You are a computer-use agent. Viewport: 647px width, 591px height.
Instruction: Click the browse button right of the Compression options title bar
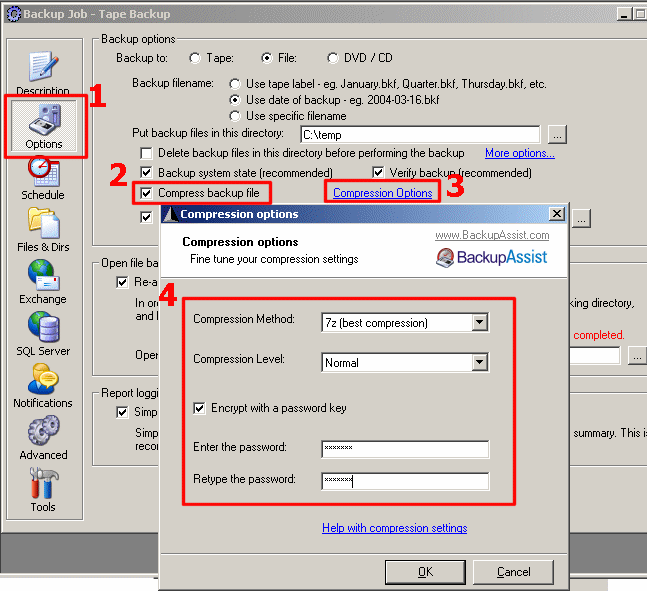click(581, 219)
